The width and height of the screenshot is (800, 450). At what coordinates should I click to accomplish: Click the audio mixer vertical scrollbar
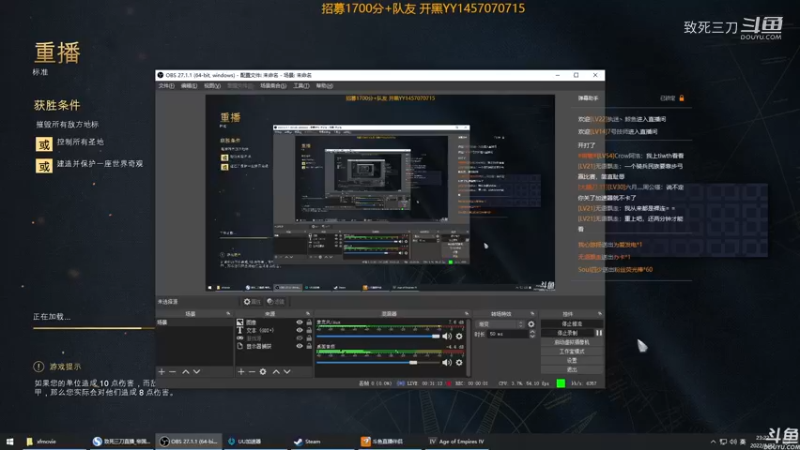pos(468,348)
